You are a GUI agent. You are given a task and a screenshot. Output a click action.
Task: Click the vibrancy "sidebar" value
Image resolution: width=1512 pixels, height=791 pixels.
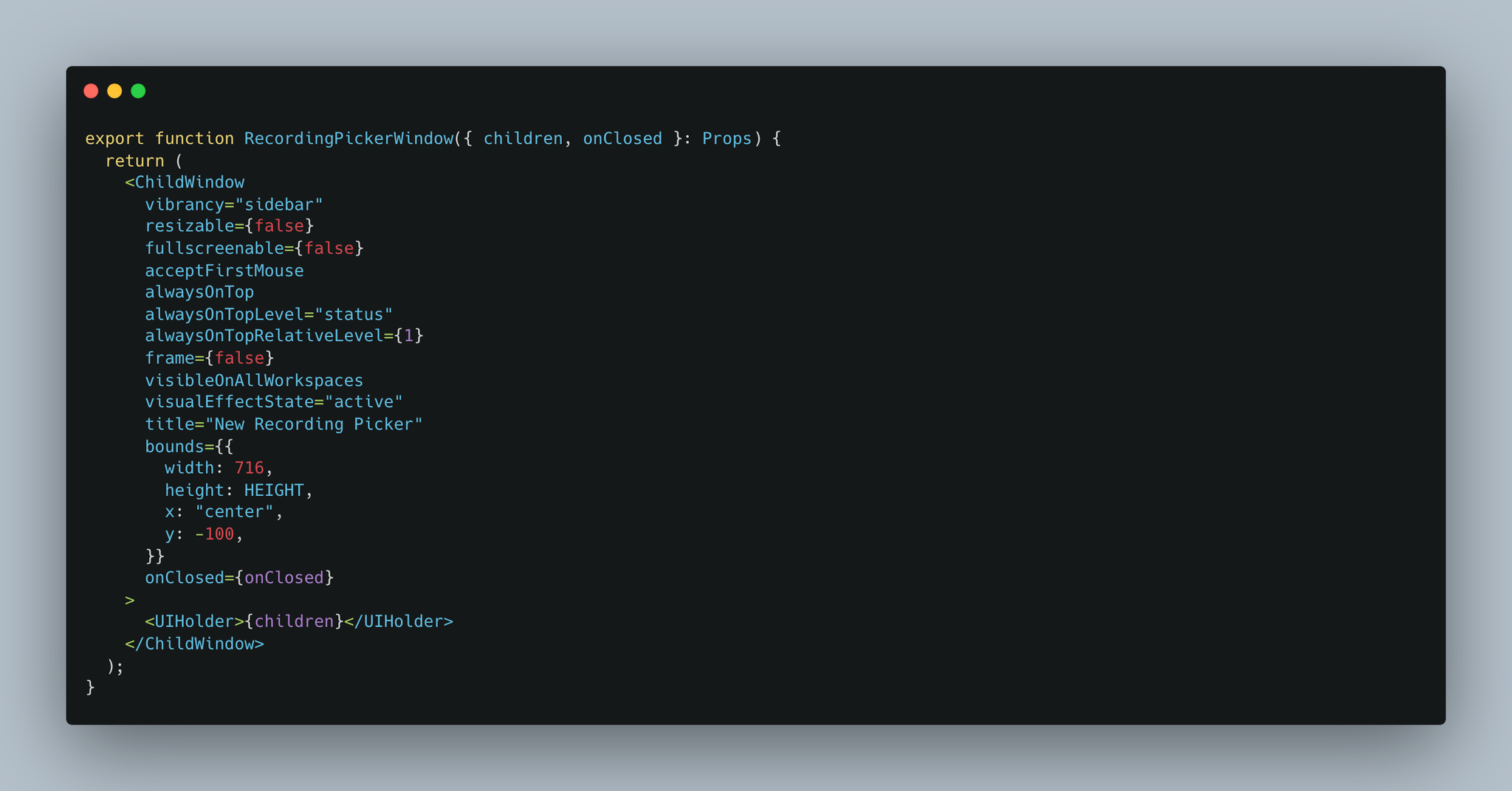279,204
